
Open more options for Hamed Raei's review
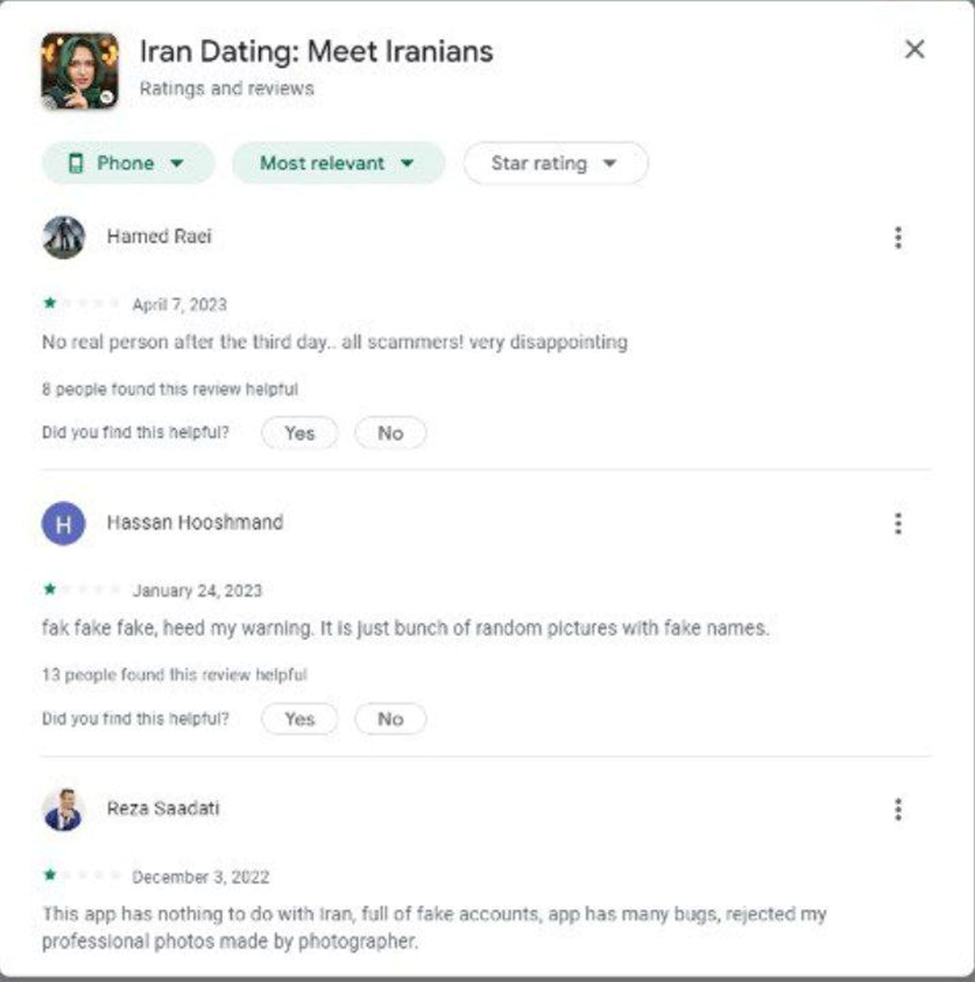[x=898, y=237]
